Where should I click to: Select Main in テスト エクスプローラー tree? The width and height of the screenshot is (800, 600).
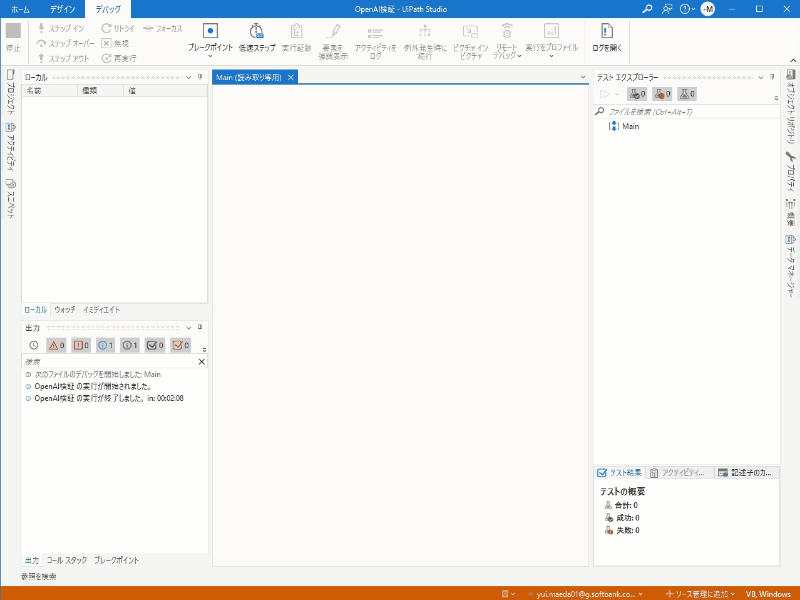631,126
